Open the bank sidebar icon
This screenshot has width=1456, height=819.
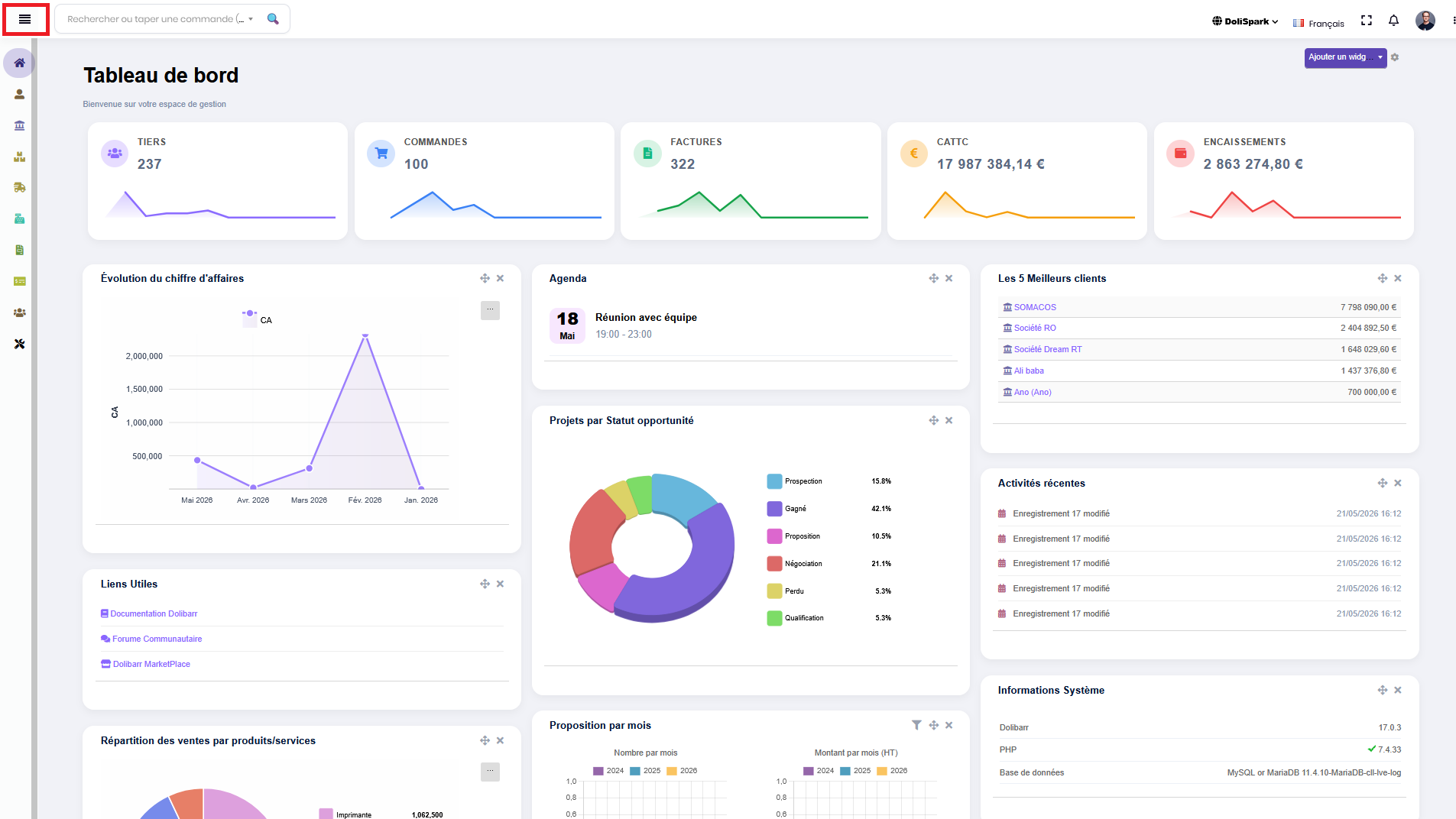[x=19, y=125]
